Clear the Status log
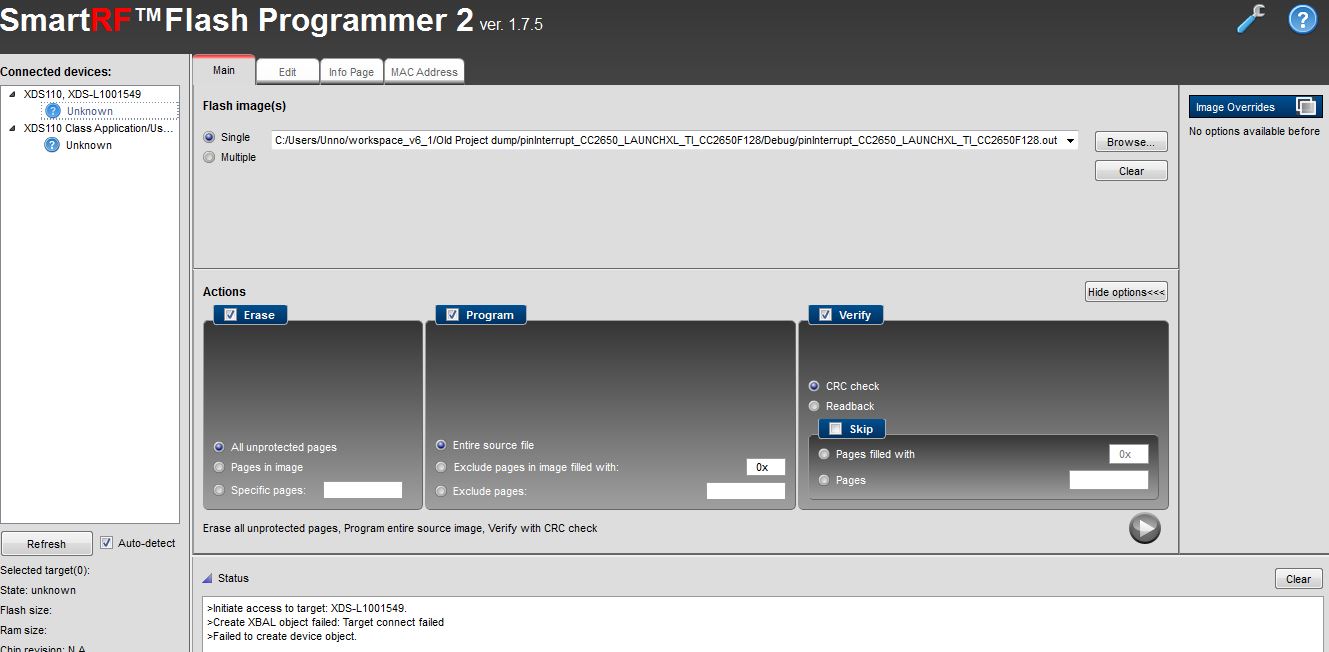Image resolution: width=1329 pixels, height=652 pixels. [x=1298, y=579]
